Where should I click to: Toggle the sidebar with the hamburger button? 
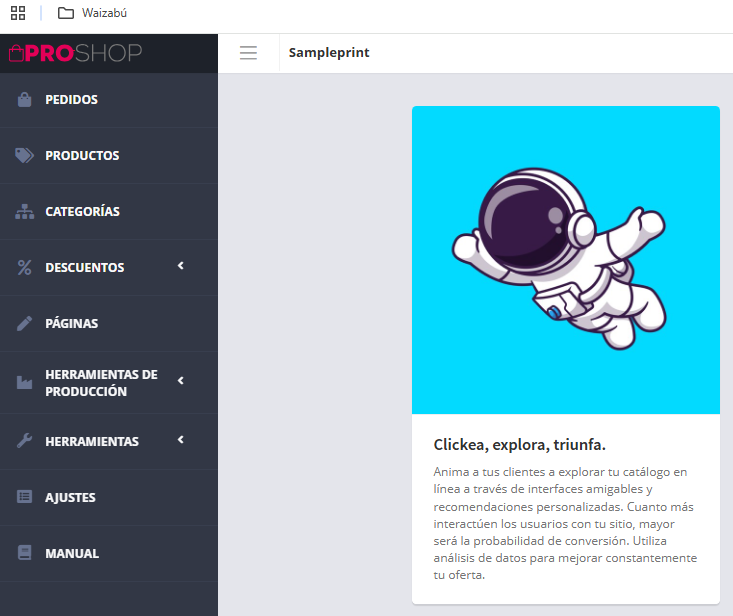point(248,53)
